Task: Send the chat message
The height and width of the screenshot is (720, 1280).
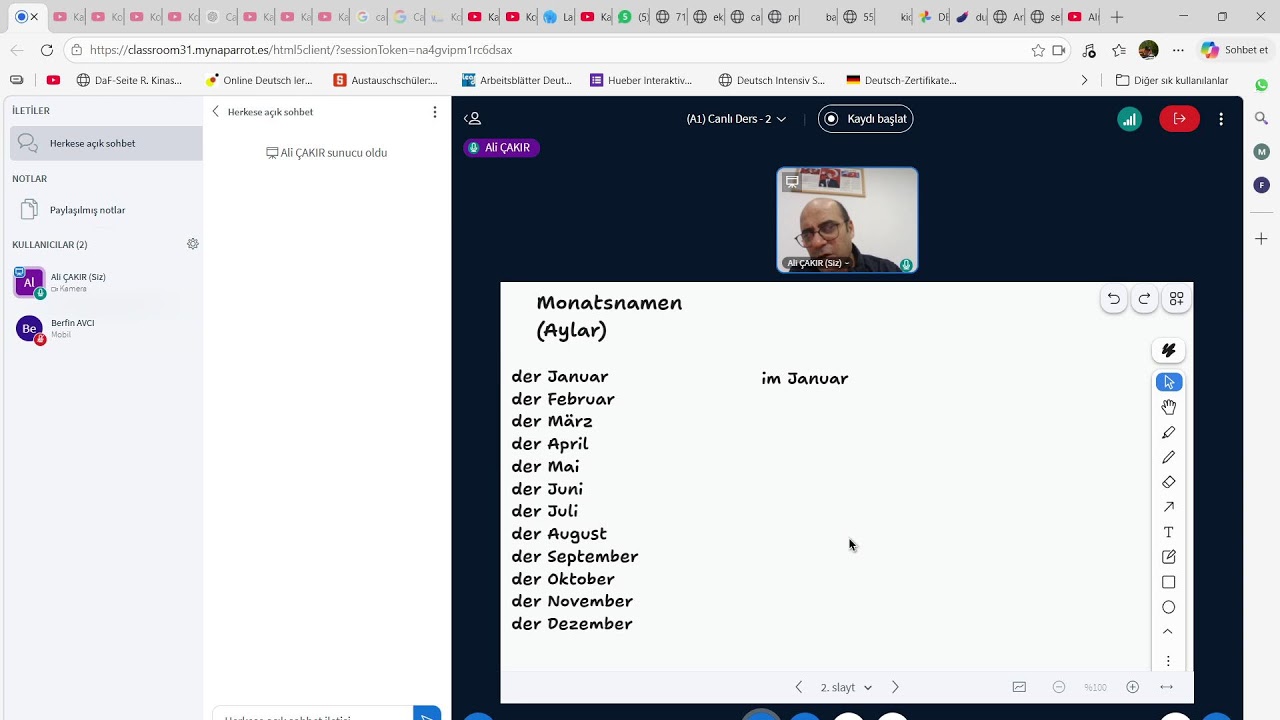Action: [x=427, y=714]
